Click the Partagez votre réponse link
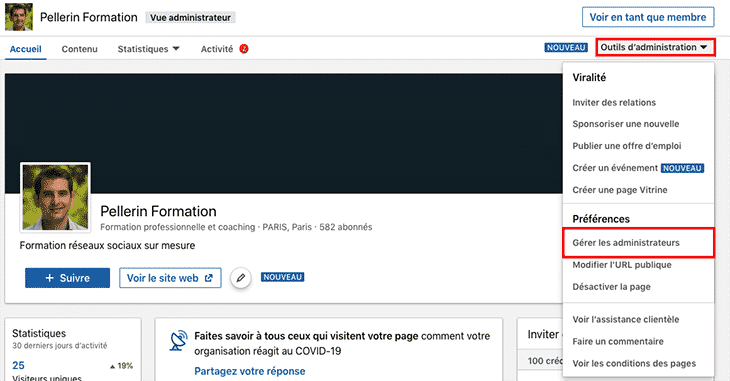The height and width of the screenshot is (381, 730). coord(250,371)
